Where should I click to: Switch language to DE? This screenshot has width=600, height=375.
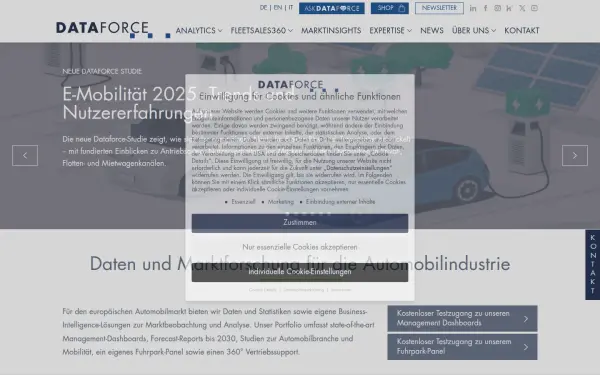263,8
